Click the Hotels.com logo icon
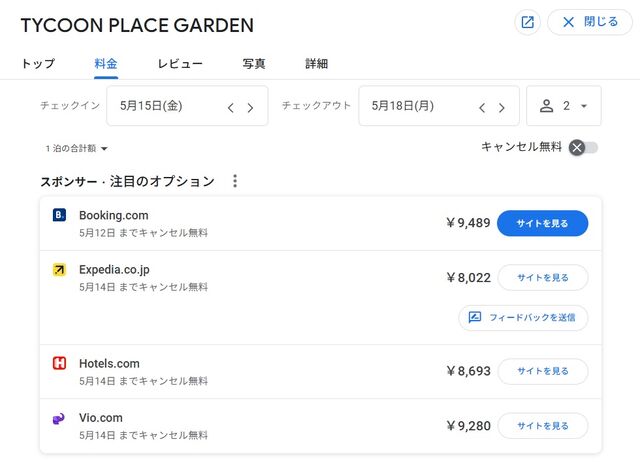 tap(60, 363)
